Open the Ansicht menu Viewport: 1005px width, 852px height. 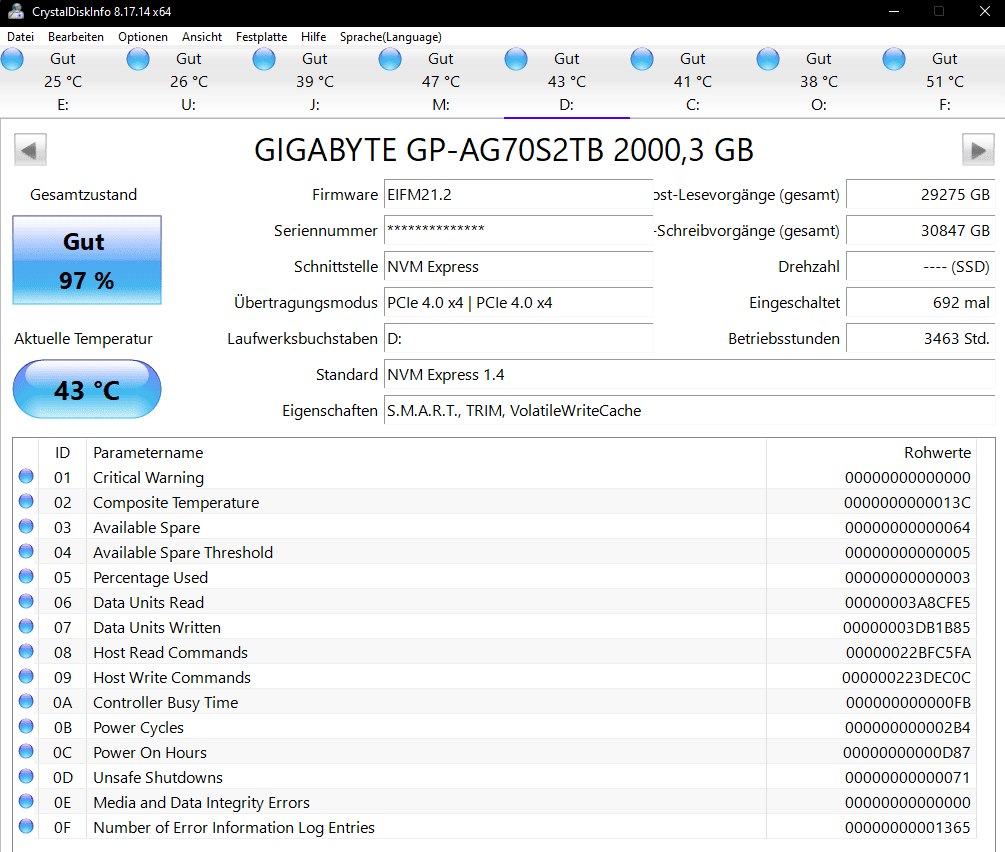coord(202,37)
